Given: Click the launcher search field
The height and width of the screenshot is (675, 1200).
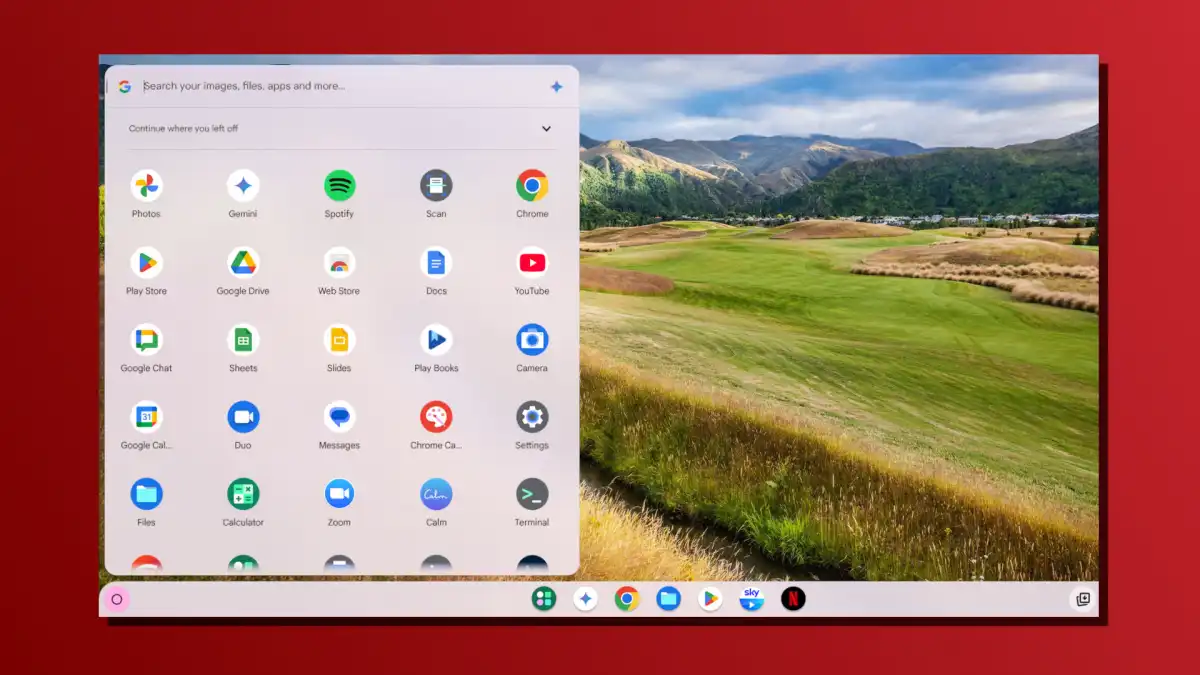Looking at the screenshot, I should tap(340, 87).
